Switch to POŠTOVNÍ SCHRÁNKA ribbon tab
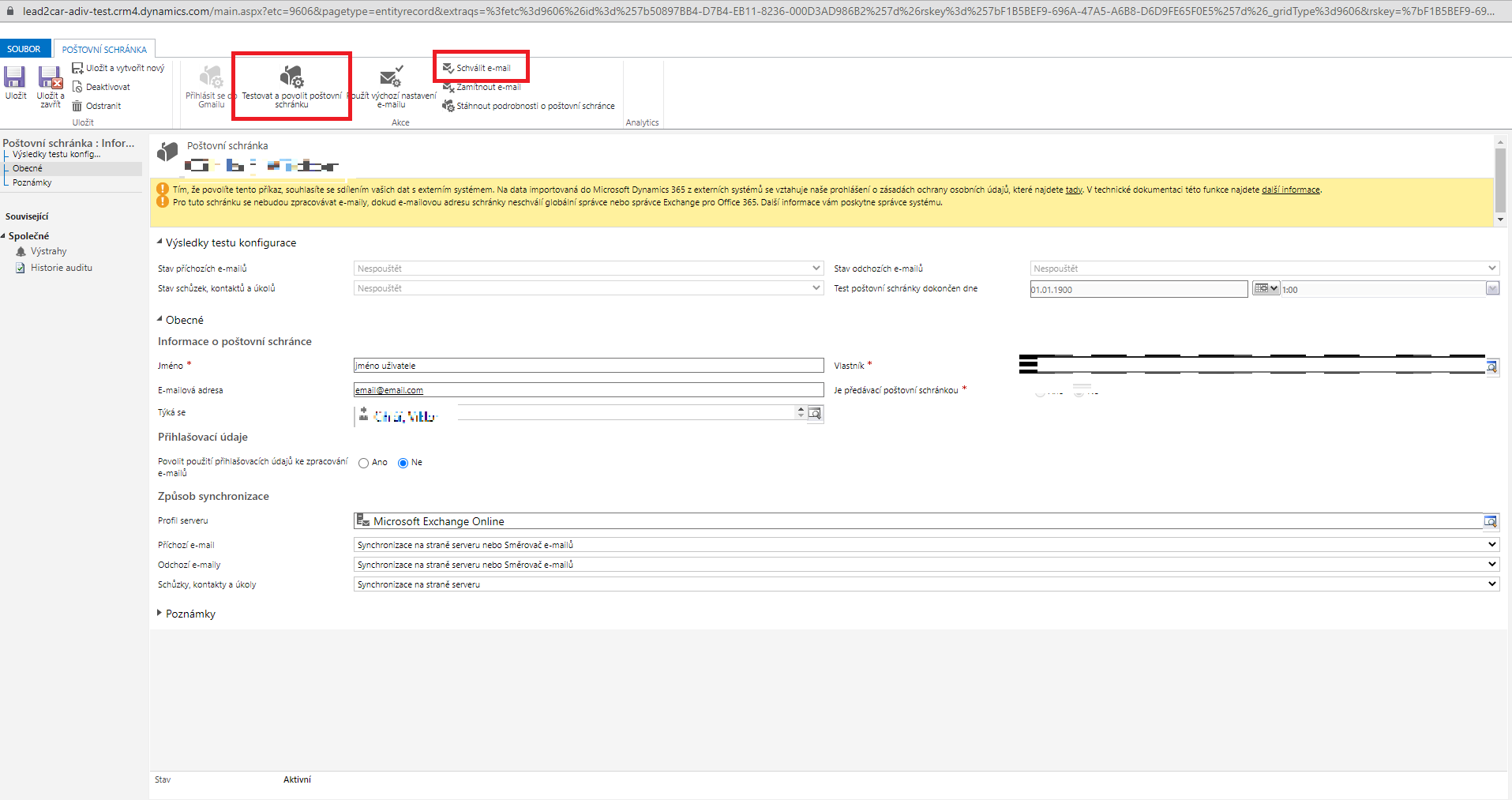The height and width of the screenshot is (800, 1512). click(104, 49)
